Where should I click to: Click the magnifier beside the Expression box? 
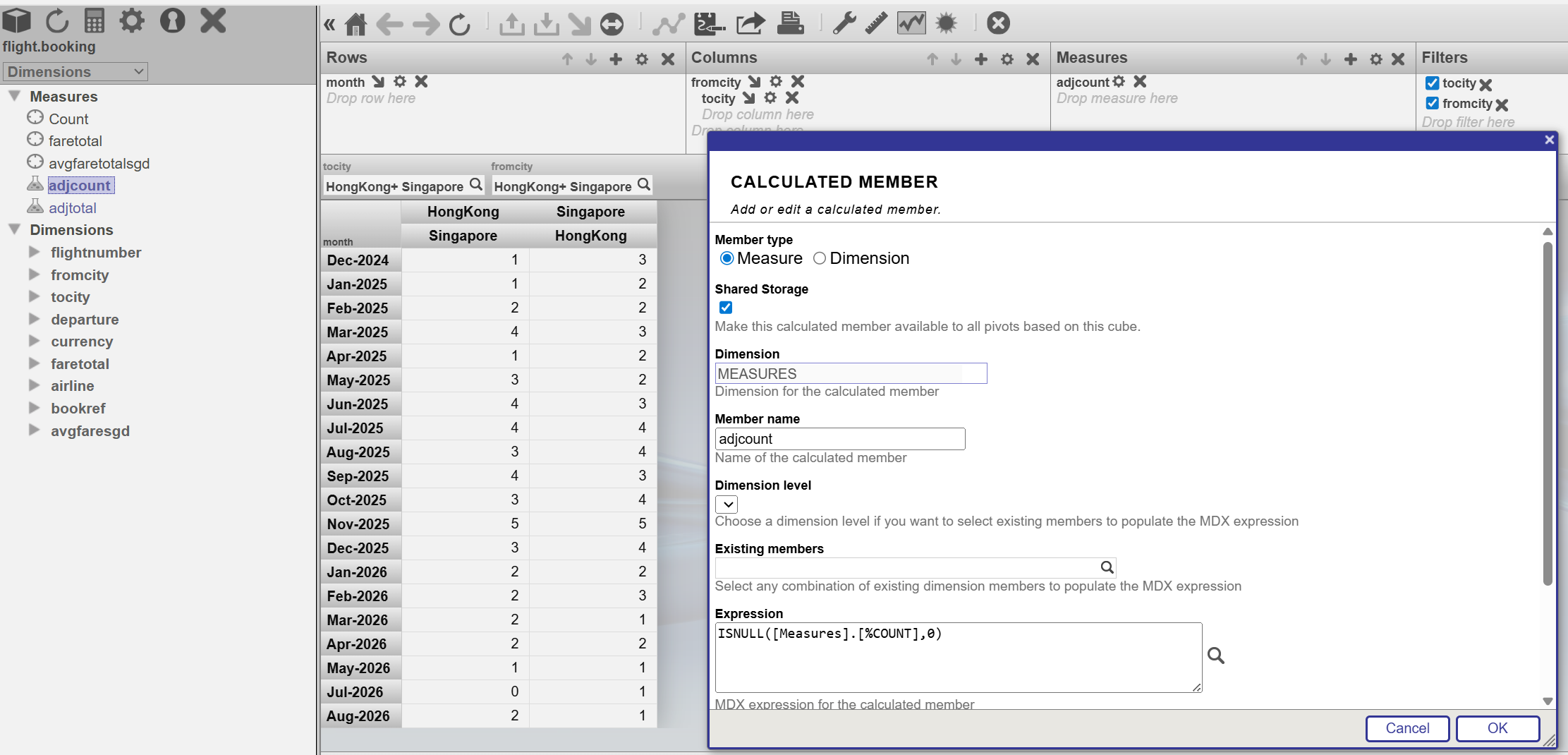click(x=1215, y=656)
